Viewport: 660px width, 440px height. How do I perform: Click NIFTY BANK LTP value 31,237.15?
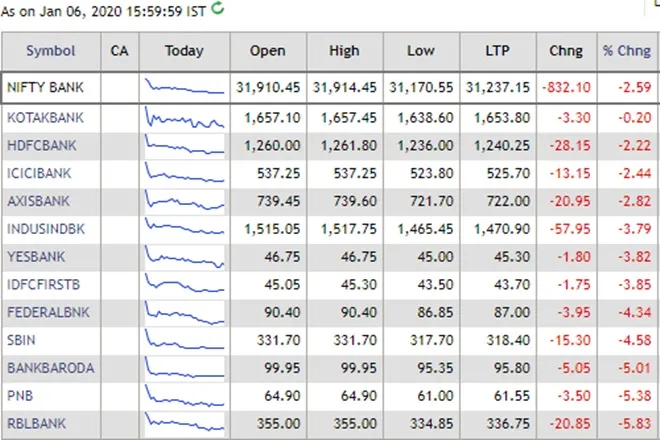498,88
